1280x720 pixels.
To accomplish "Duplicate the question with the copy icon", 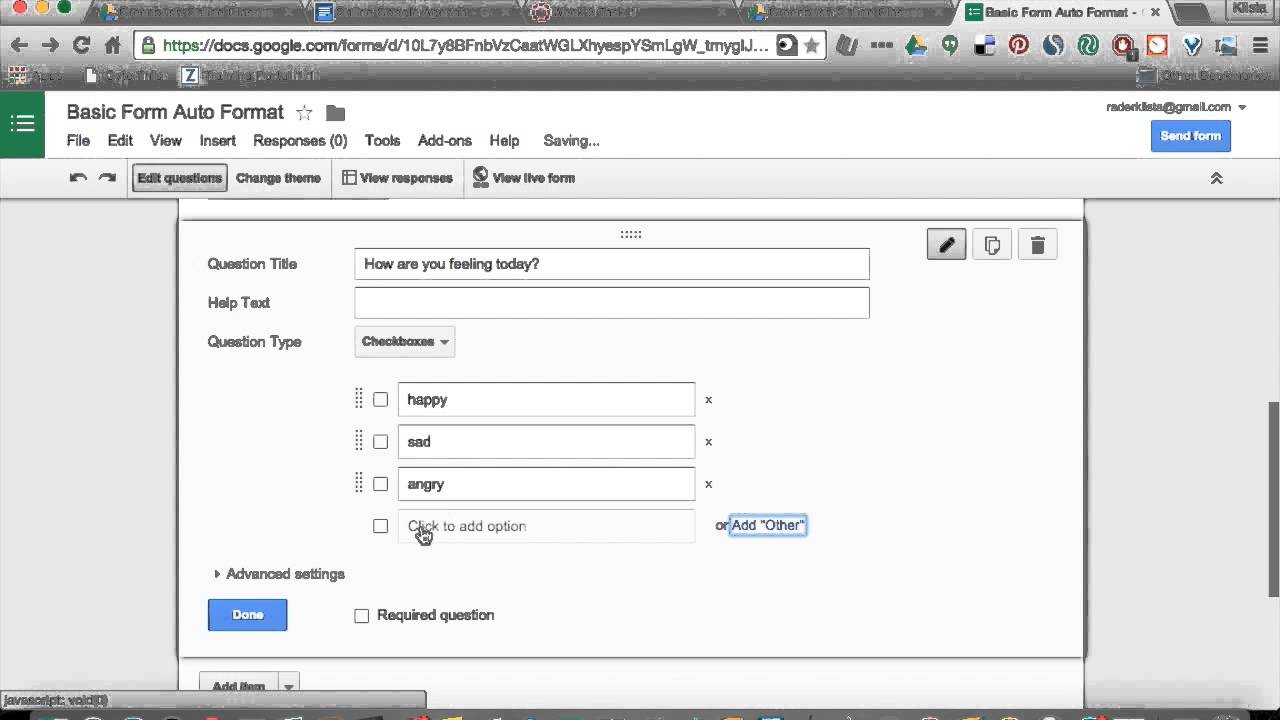I will [x=992, y=245].
